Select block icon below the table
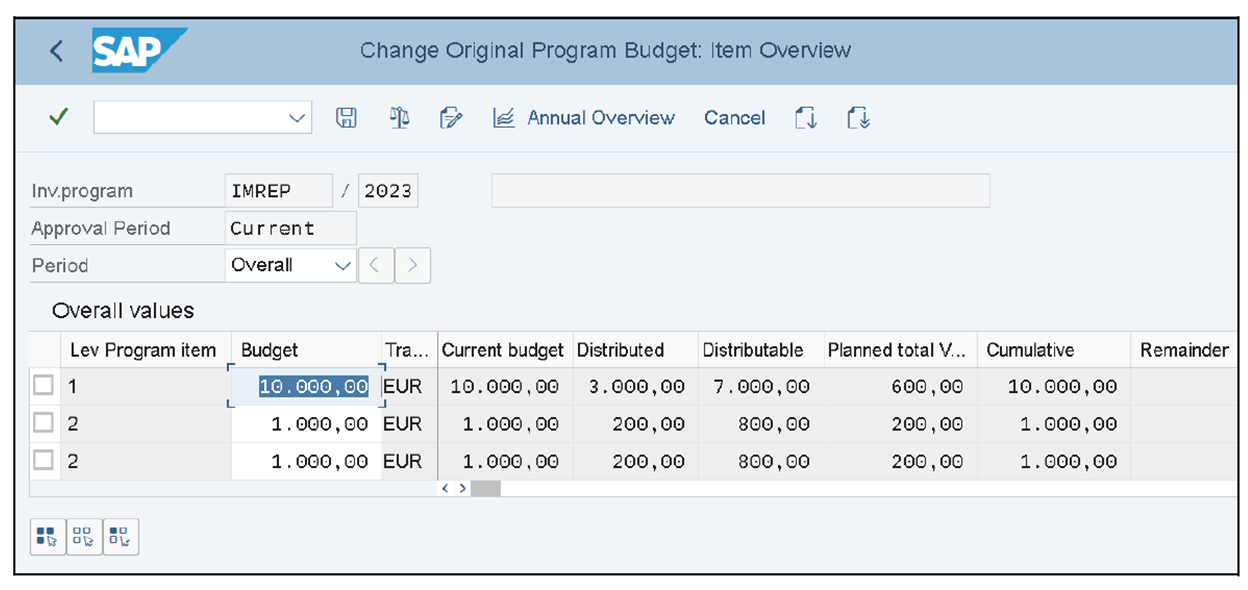 coord(121,537)
